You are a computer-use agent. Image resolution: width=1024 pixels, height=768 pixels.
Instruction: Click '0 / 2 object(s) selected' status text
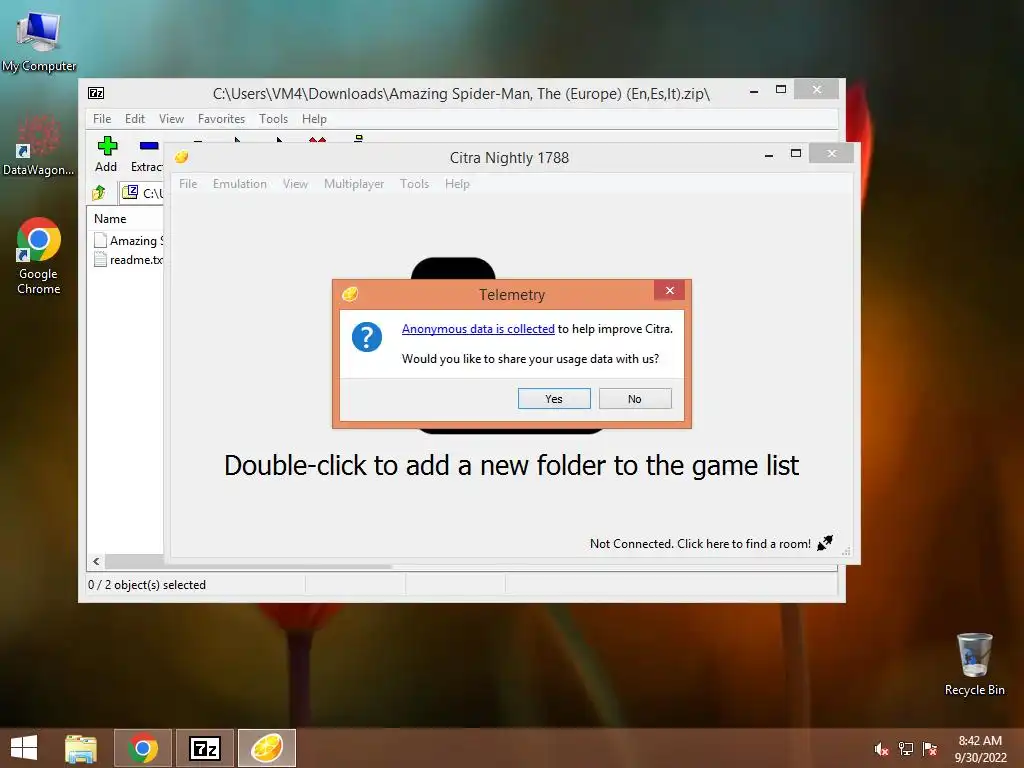[x=147, y=584]
